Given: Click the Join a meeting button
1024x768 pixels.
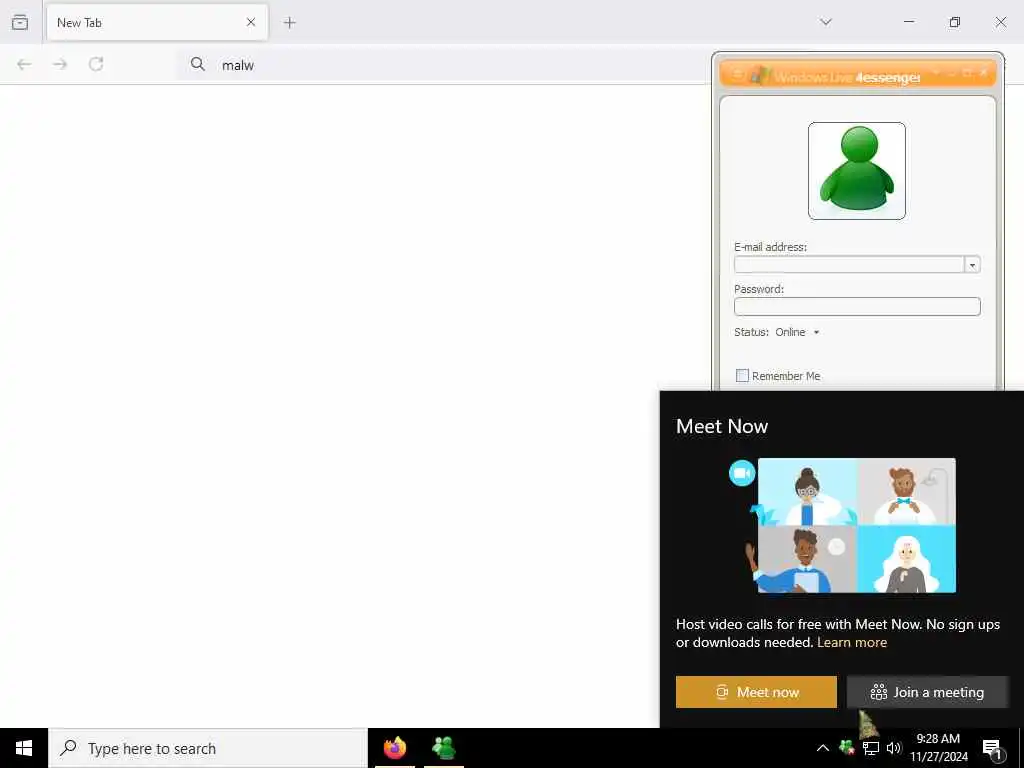Looking at the screenshot, I should coord(927,692).
